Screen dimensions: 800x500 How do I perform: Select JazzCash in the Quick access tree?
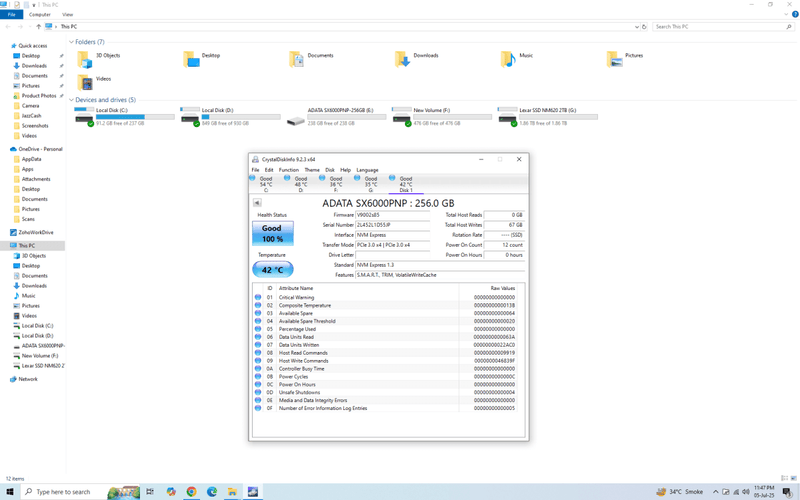point(32,116)
